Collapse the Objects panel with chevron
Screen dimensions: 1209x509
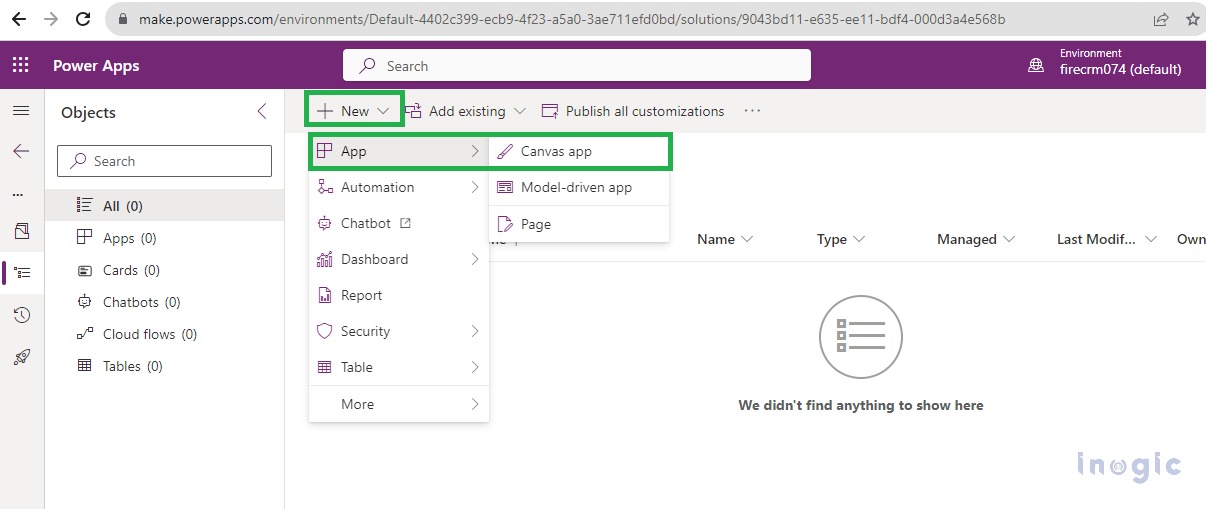[x=262, y=111]
